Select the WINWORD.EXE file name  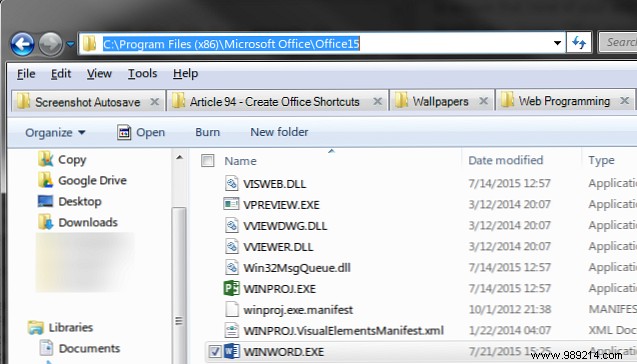(284, 352)
